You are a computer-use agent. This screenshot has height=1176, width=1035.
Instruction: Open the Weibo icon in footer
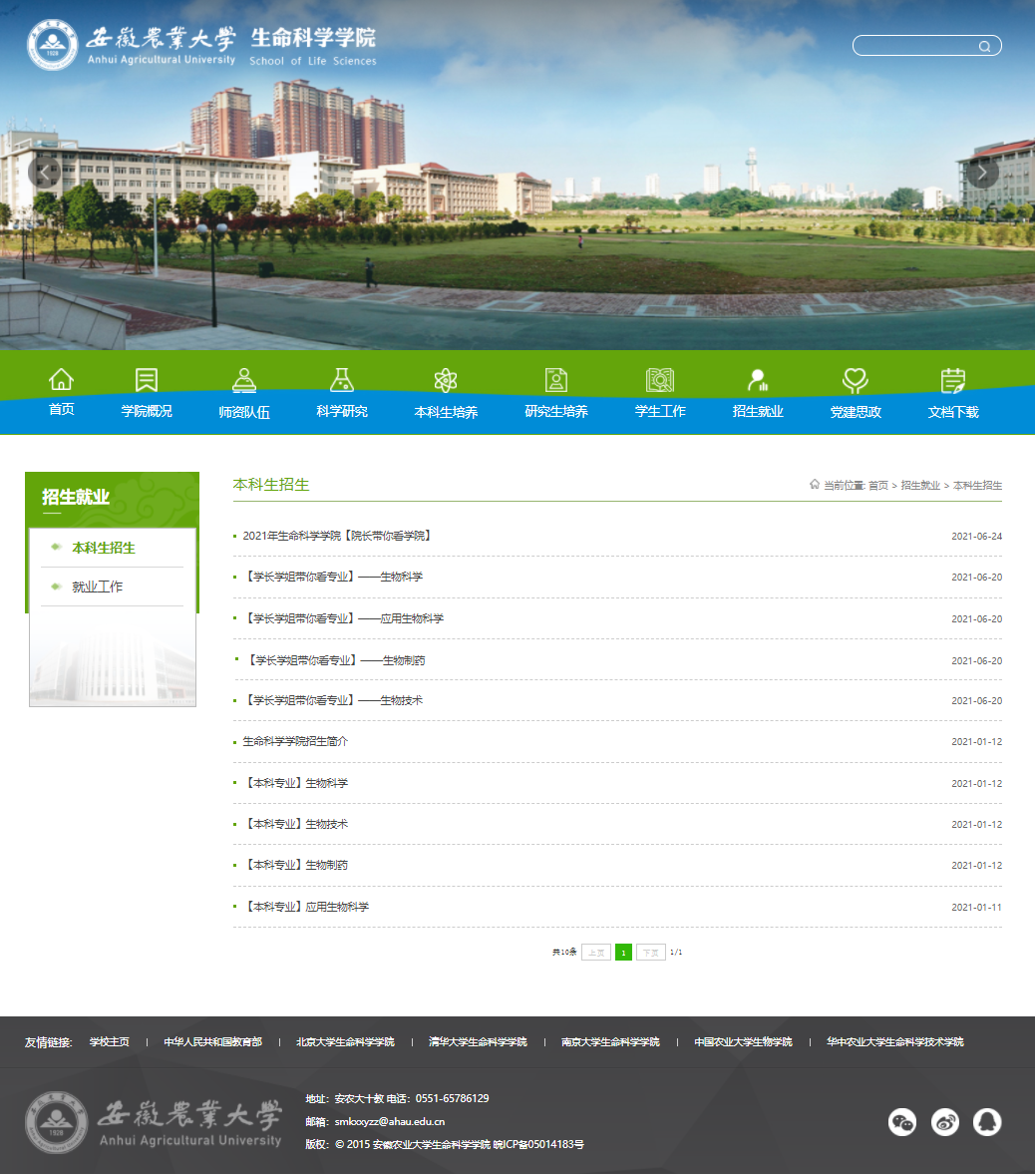[x=945, y=1122]
